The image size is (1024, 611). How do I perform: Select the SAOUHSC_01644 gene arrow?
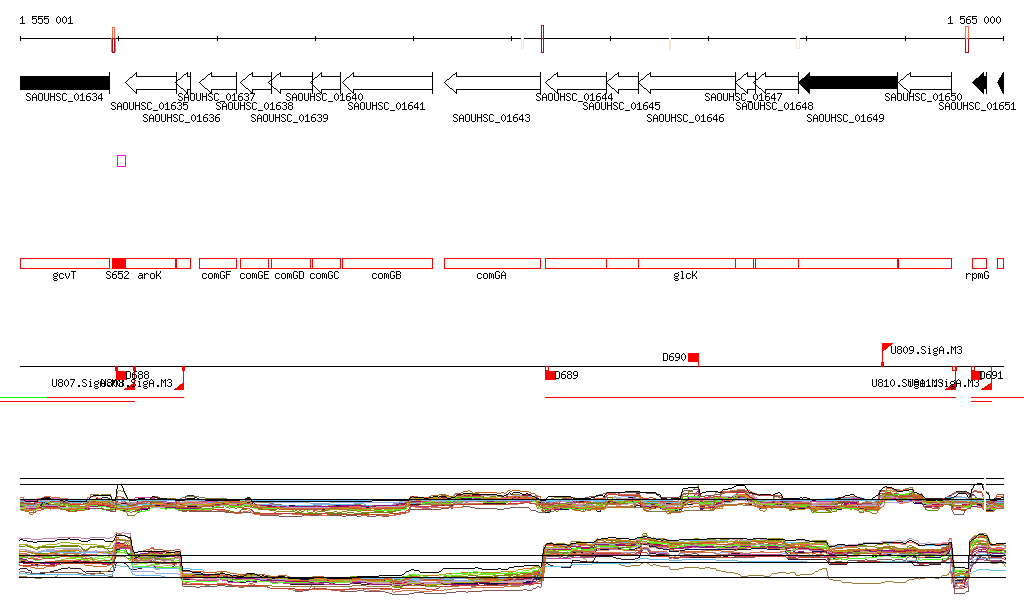click(x=576, y=83)
